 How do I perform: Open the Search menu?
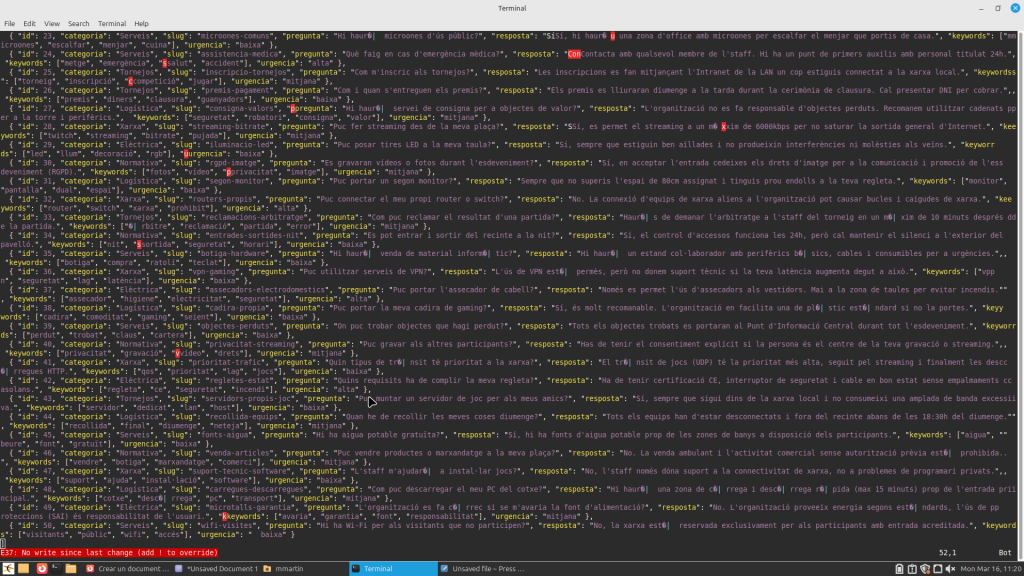coord(78,23)
